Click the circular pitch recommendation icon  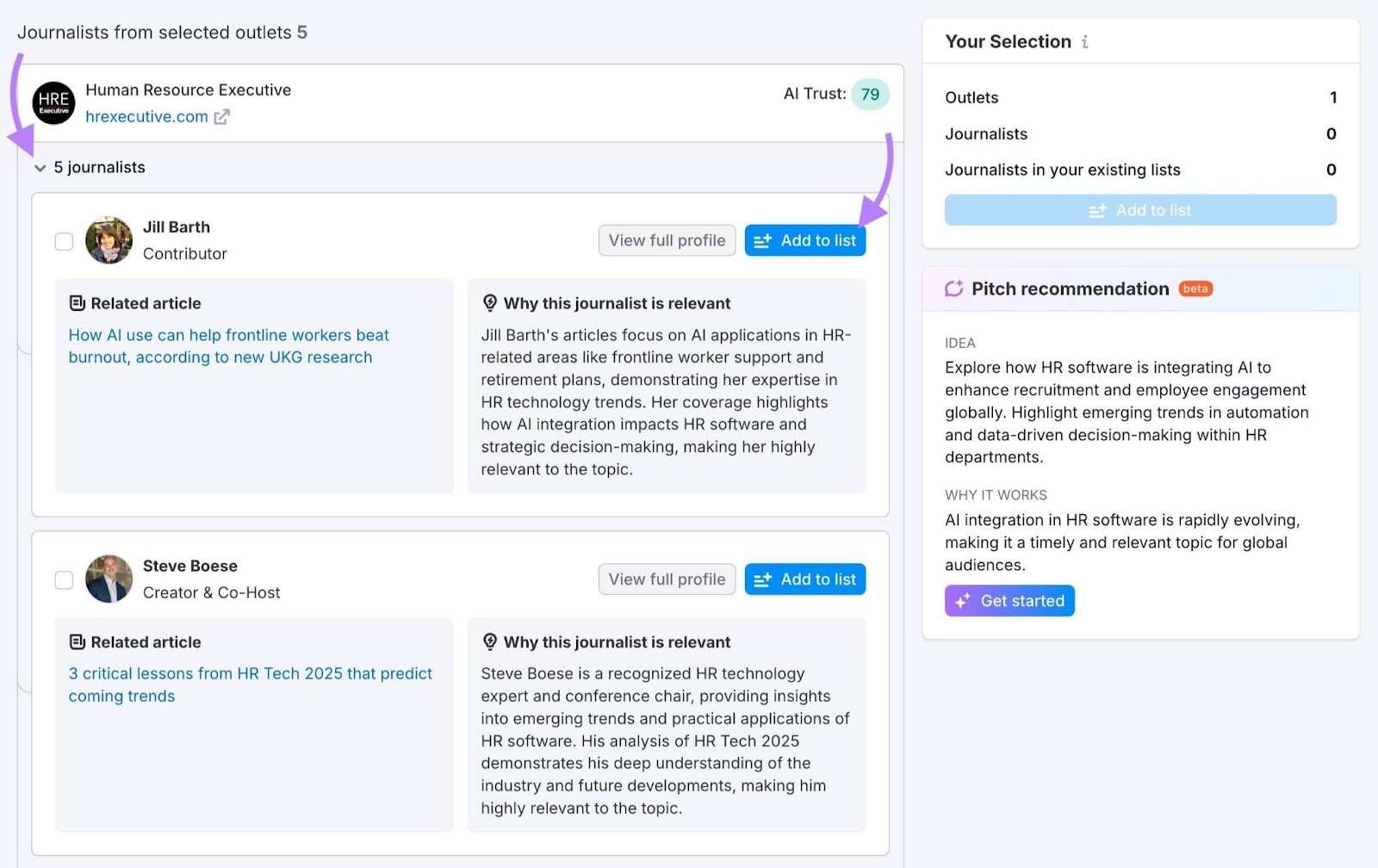(x=953, y=288)
